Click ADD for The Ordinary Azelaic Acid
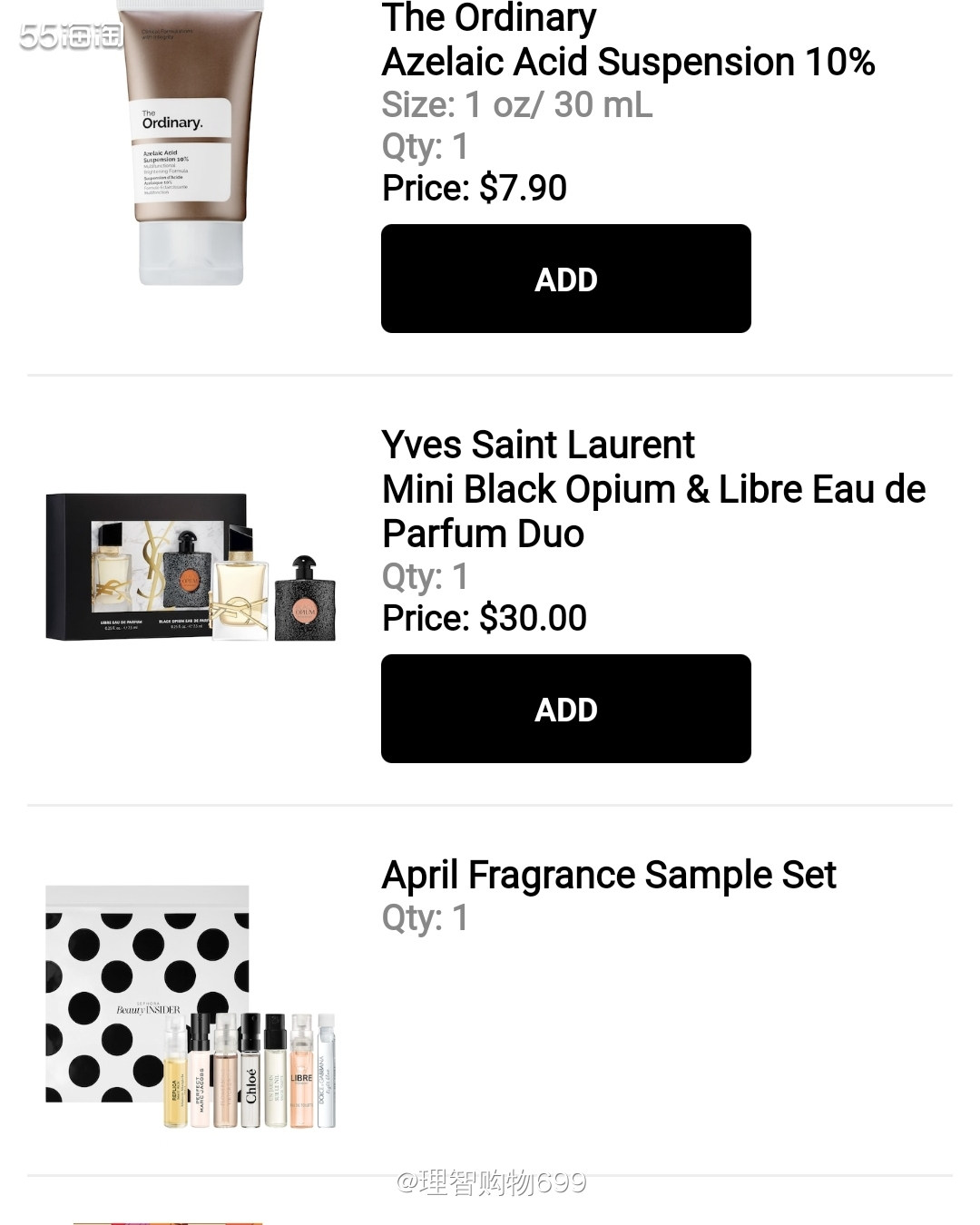 coord(565,279)
